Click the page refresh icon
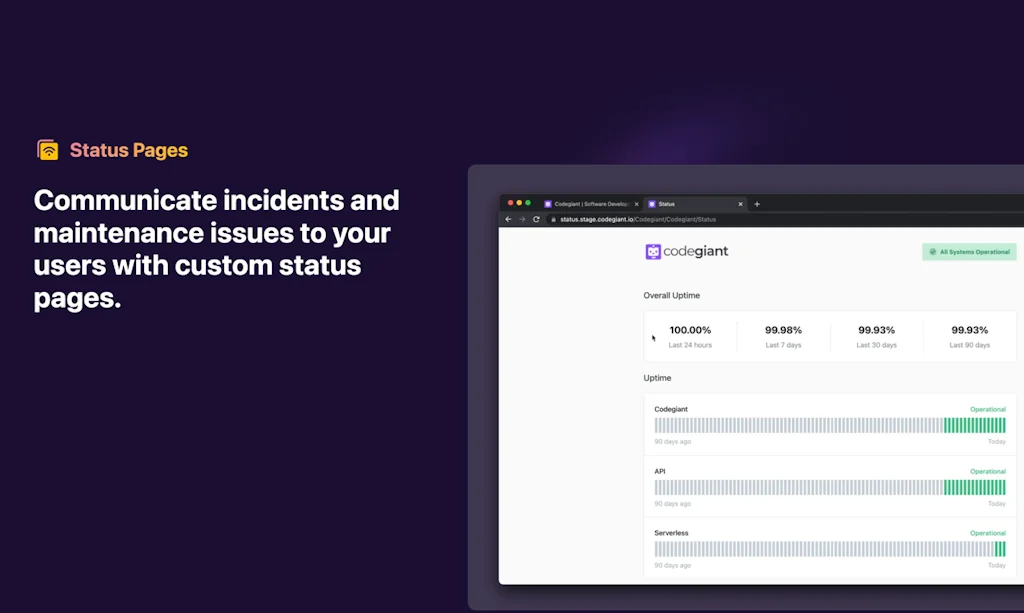This screenshot has width=1024, height=613. pyautogui.click(x=536, y=219)
